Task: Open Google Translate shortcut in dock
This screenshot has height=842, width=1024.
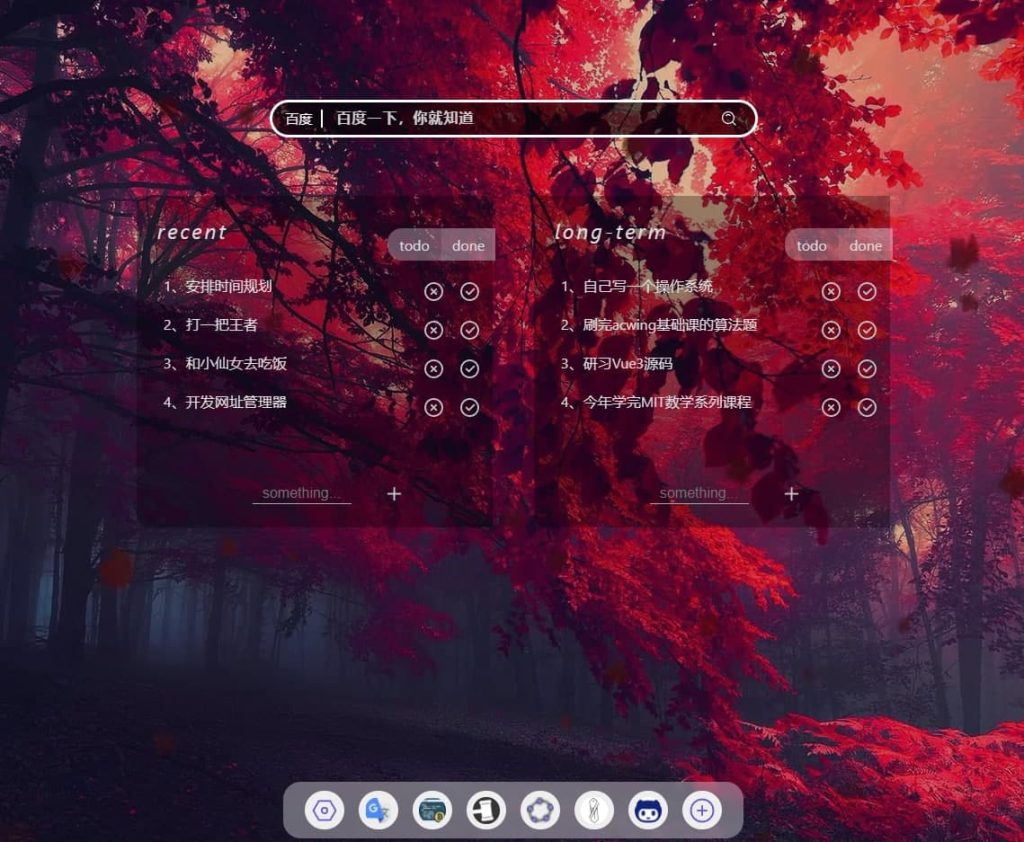Action: (x=378, y=810)
